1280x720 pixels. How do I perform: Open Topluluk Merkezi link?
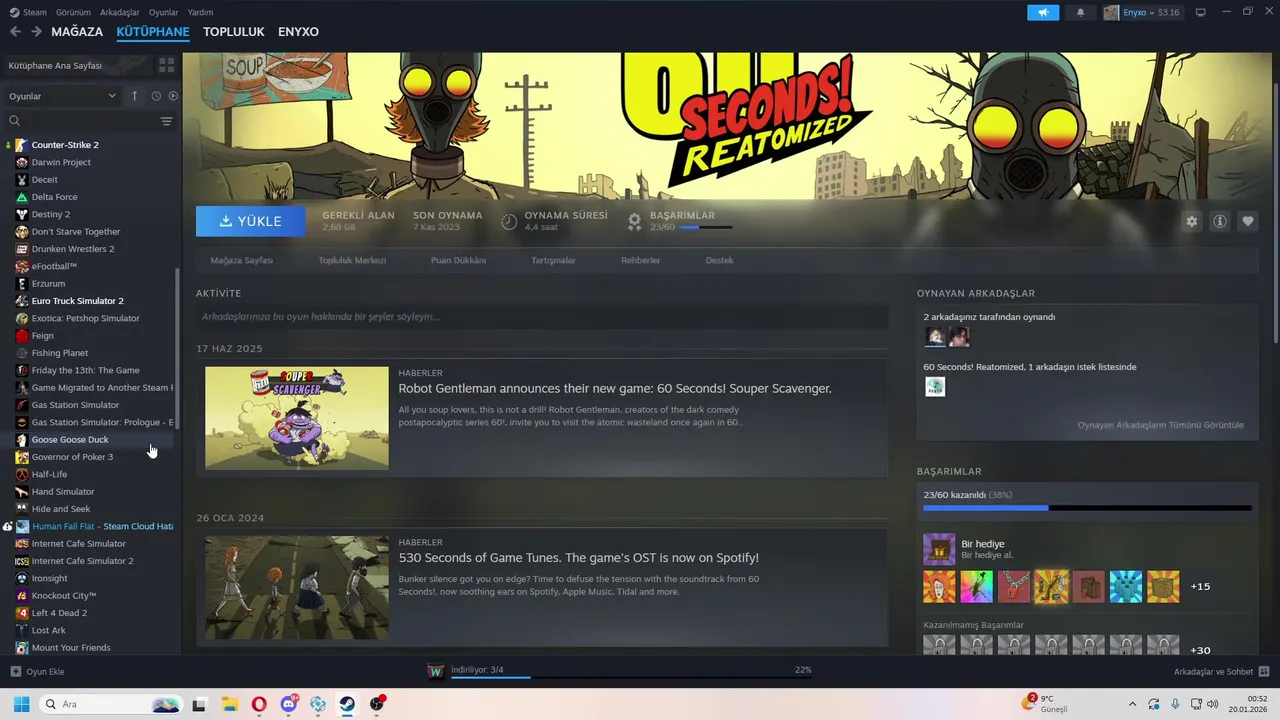352,260
